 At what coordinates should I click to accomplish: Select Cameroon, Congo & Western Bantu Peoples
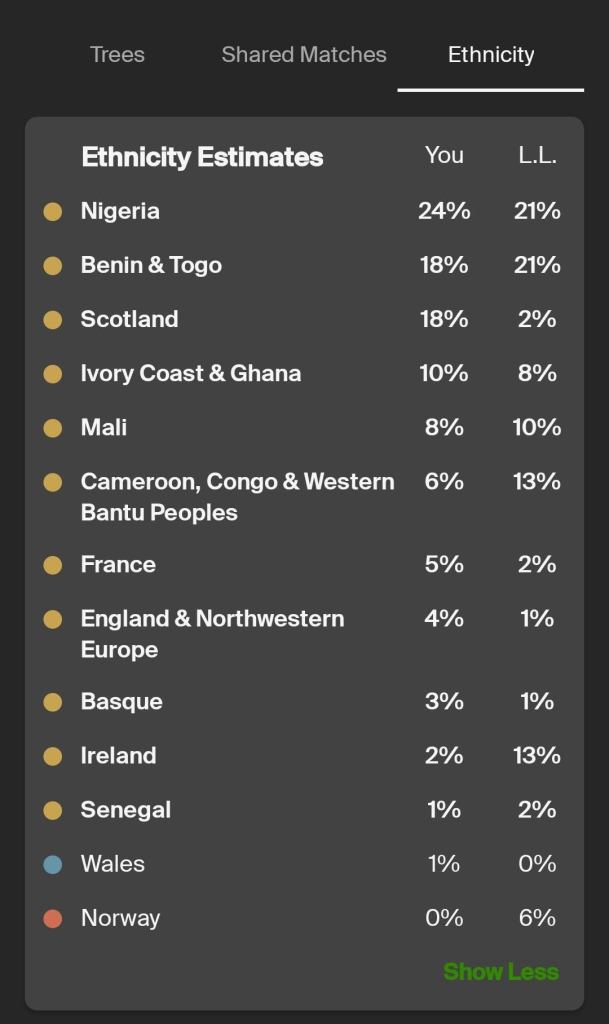click(x=237, y=496)
